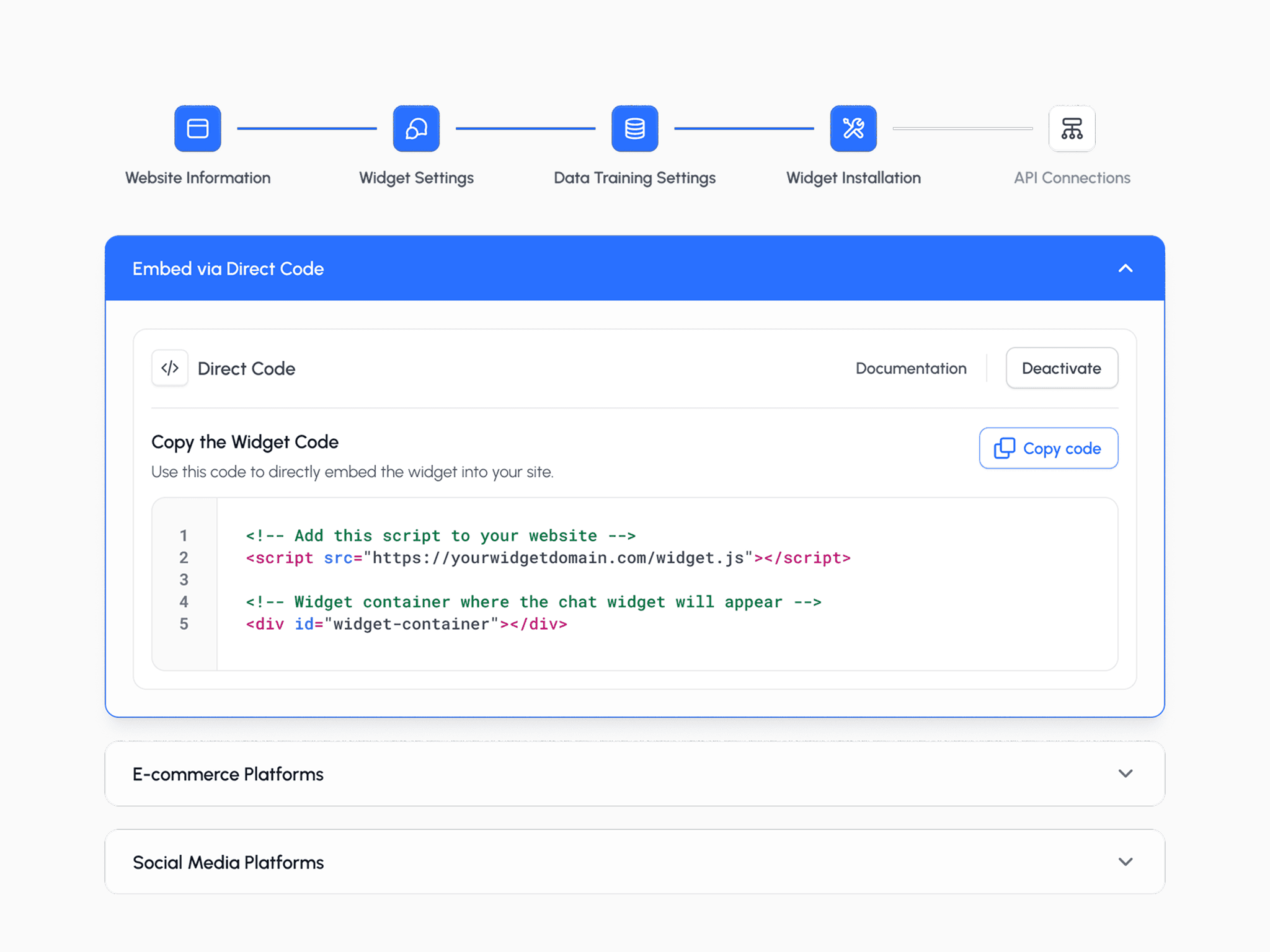
Task: Expand the E-commerce Platforms section
Action: 1125,773
